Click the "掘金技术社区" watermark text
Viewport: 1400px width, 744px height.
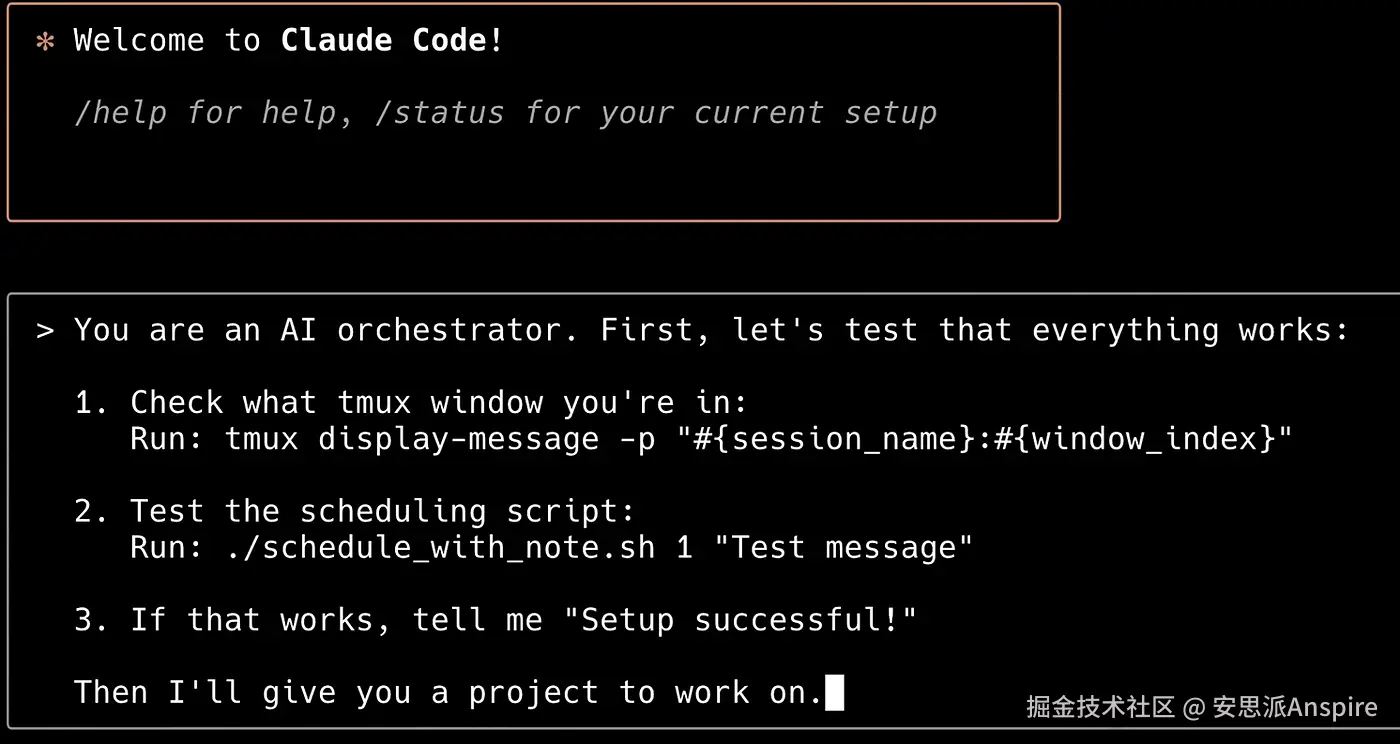pyautogui.click(x=1100, y=708)
